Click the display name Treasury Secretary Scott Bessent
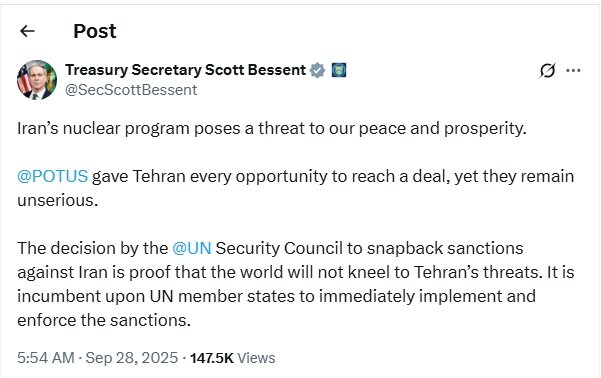This screenshot has width=601, height=378. pyautogui.click(x=186, y=70)
